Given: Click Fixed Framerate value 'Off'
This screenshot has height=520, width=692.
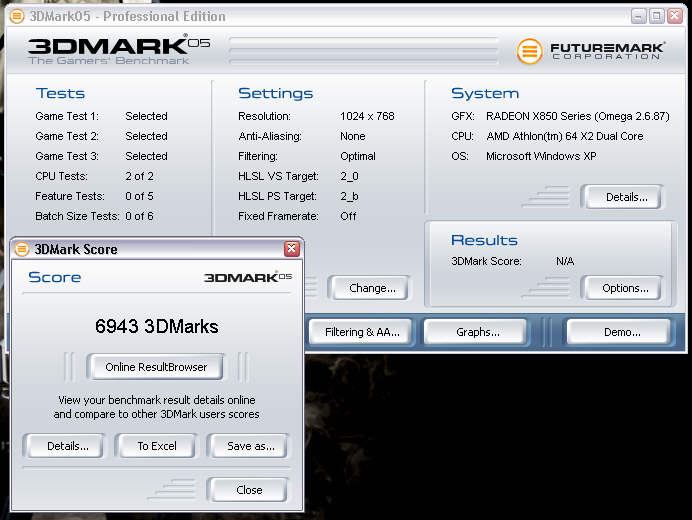Looking at the screenshot, I should click(x=348, y=216).
